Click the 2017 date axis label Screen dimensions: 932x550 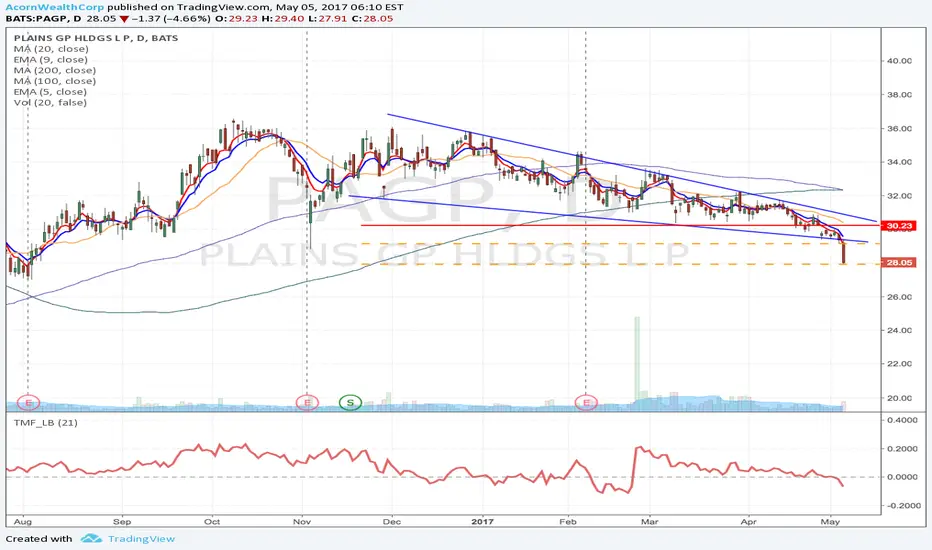pos(483,521)
